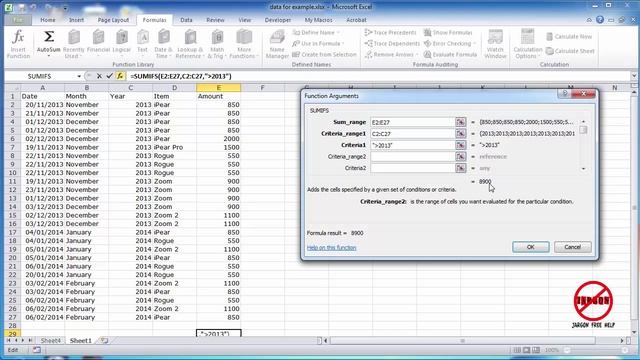Image resolution: width=640 pixels, height=360 pixels.
Task: Click the Insert Function fx ribbon icon
Action: [x=18, y=44]
